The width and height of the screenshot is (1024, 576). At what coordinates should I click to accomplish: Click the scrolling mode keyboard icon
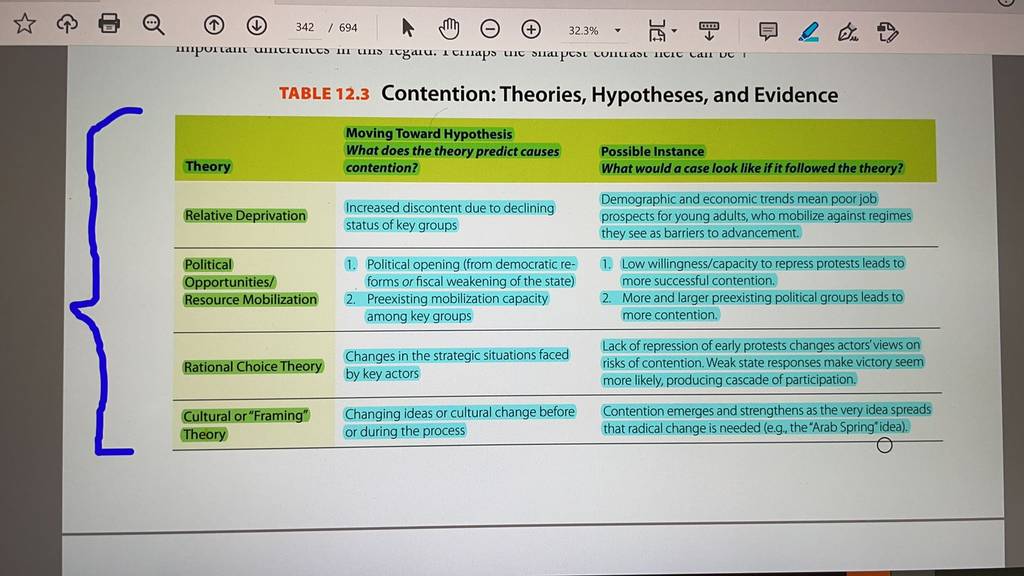(x=709, y=31)
